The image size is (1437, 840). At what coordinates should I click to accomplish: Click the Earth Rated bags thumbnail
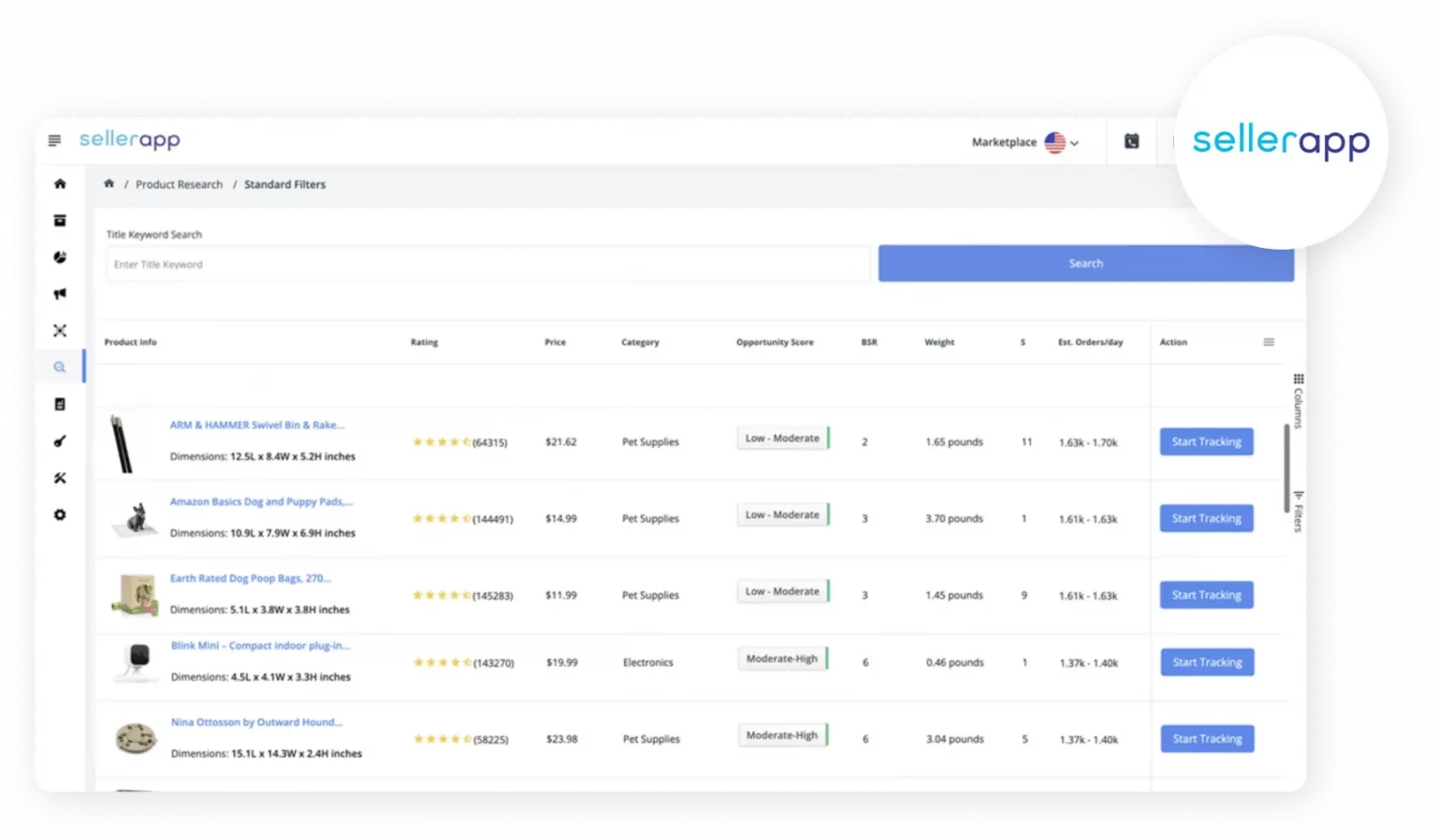(136, 596)
